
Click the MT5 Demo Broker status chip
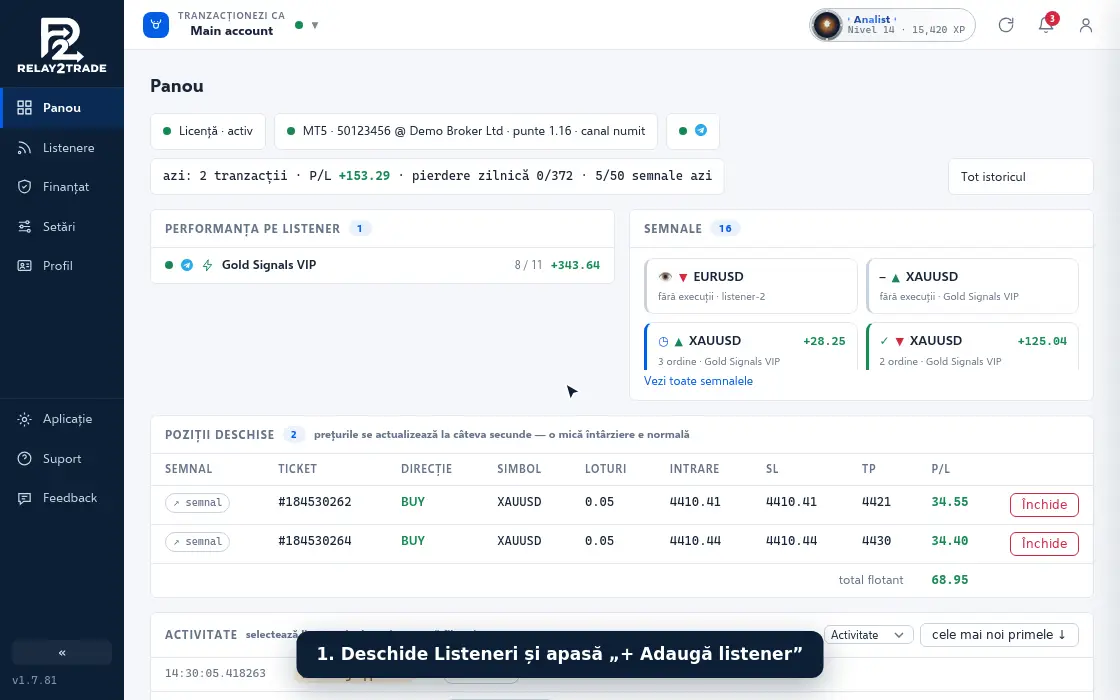click(x=466, y=131)
